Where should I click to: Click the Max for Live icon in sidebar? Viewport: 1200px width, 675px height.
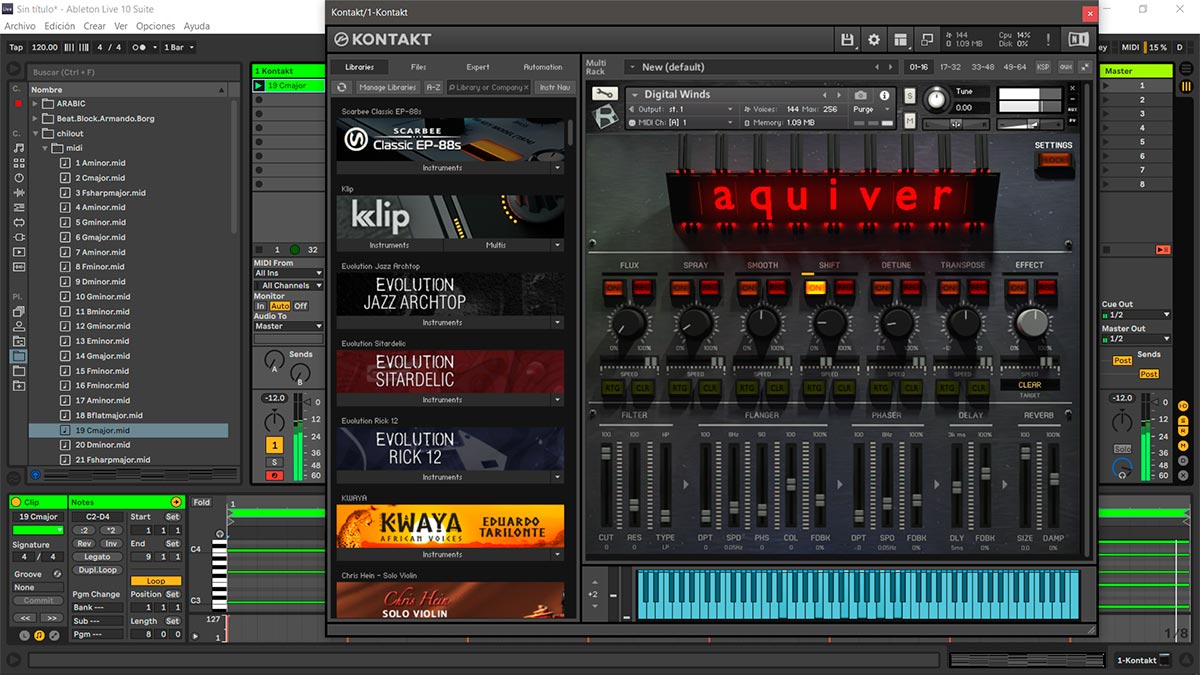pos(19,222)
